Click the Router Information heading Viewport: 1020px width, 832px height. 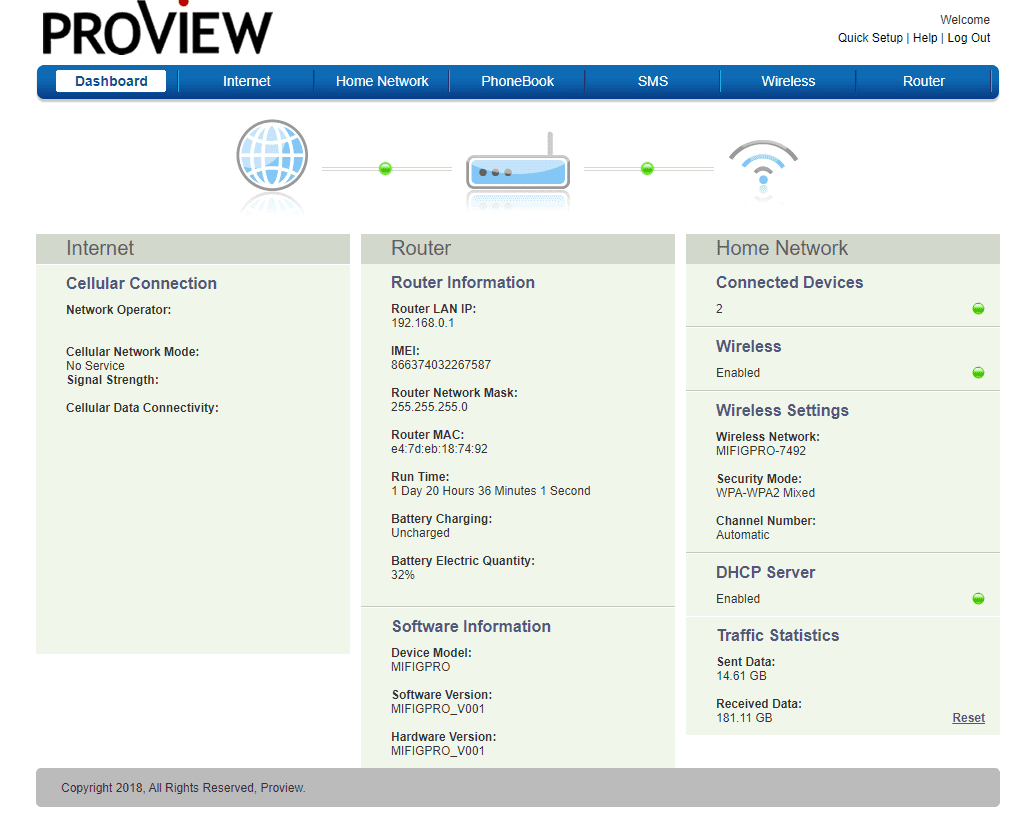coord(463,282)
